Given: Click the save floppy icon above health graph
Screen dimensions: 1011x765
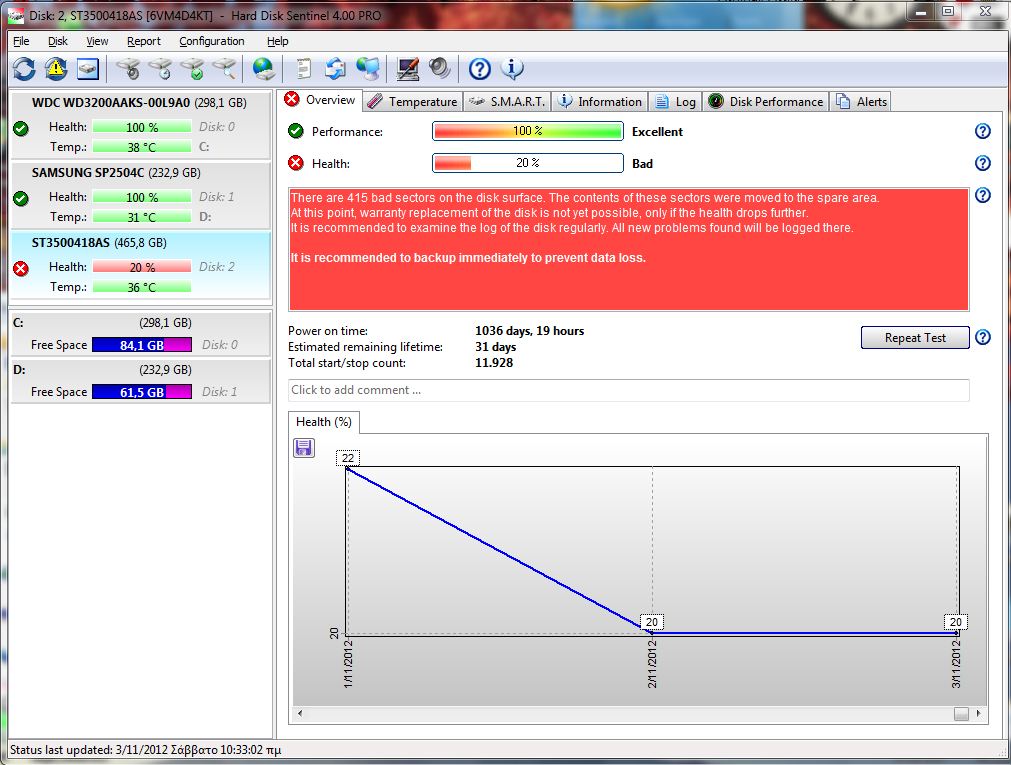Looking at the screenshot, I should pyautogui.click(x=304, y=448).
